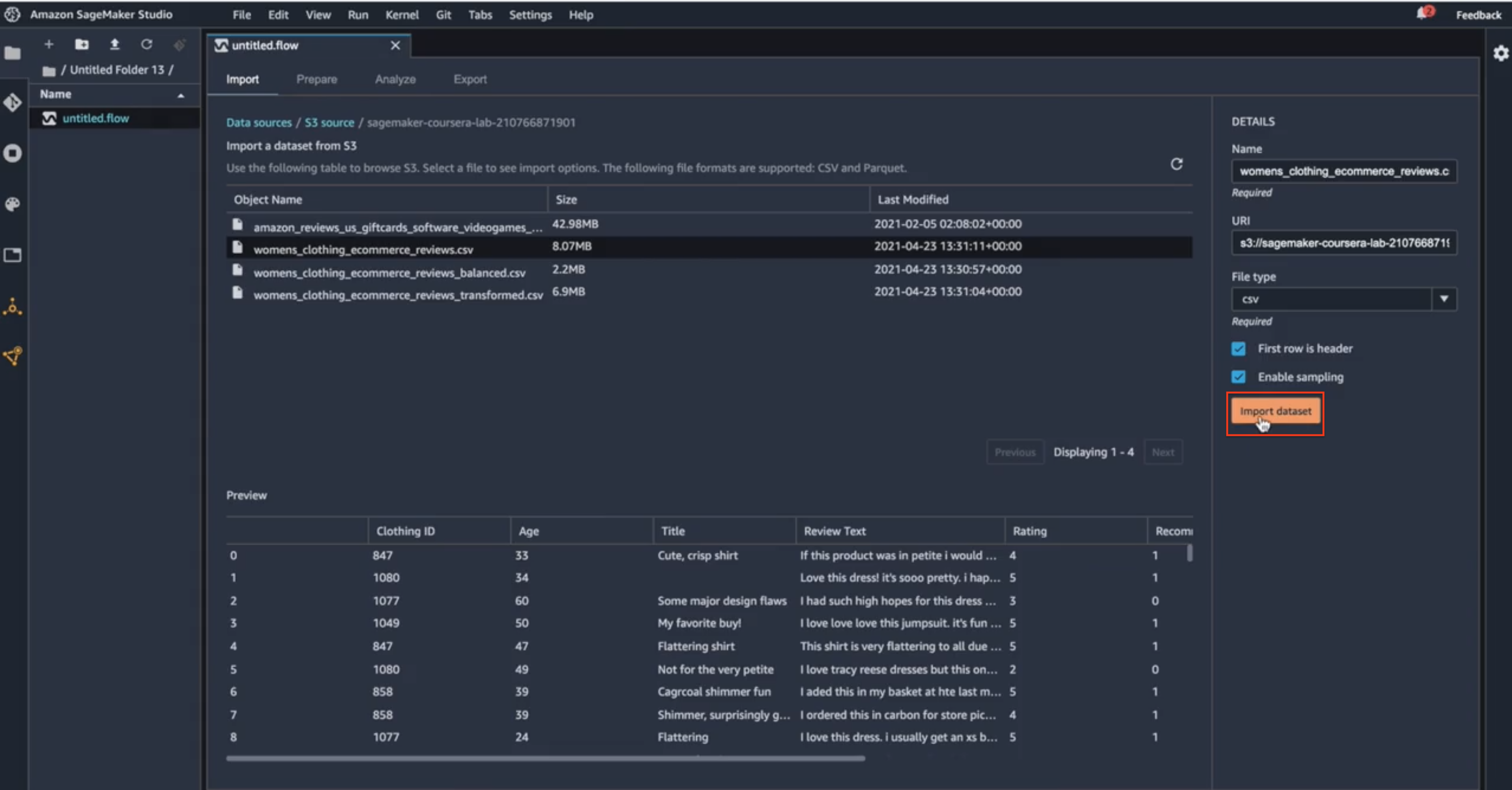
Task: Open the View menu
Action: pos(318,15)
